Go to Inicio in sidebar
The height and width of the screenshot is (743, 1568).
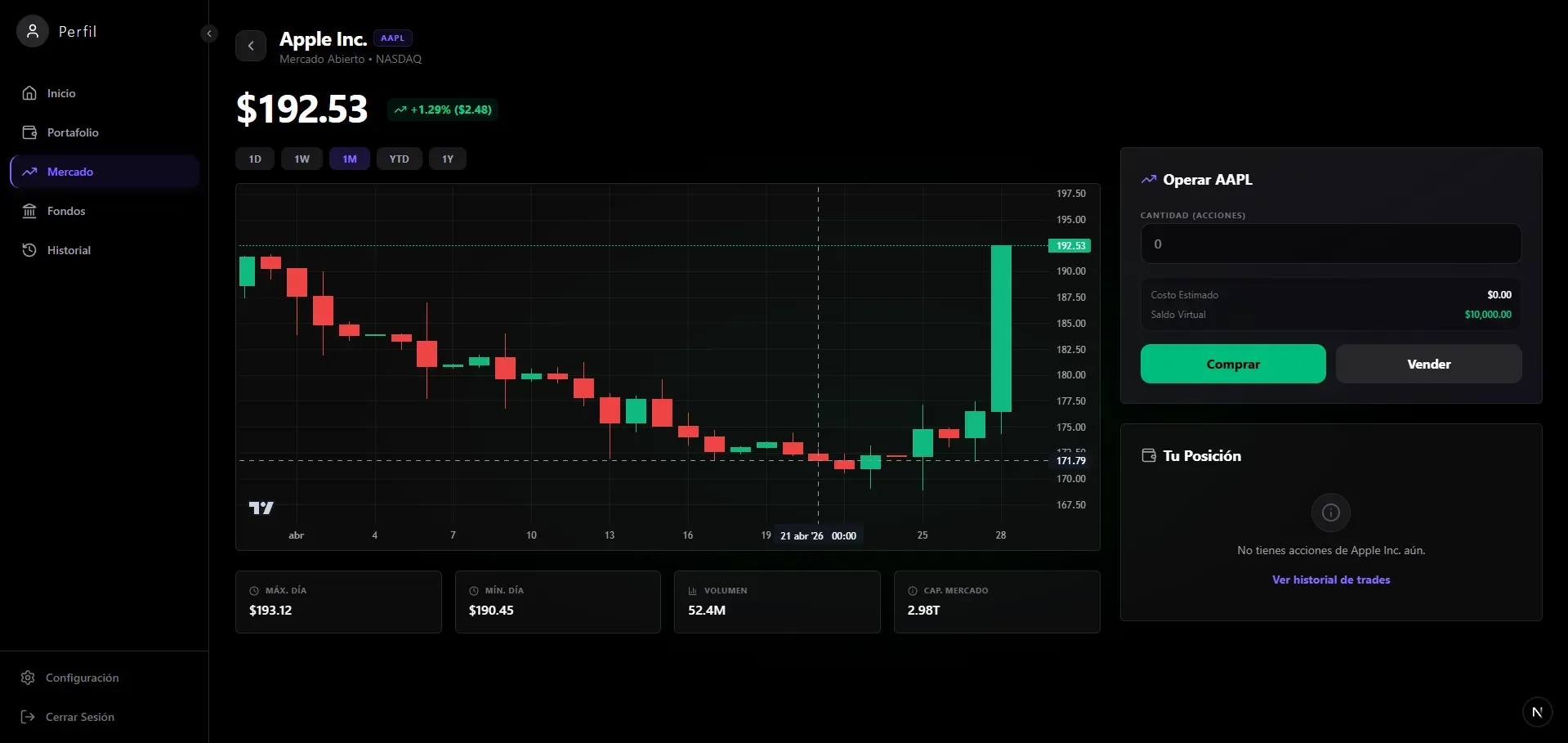(x=105, y=93)
